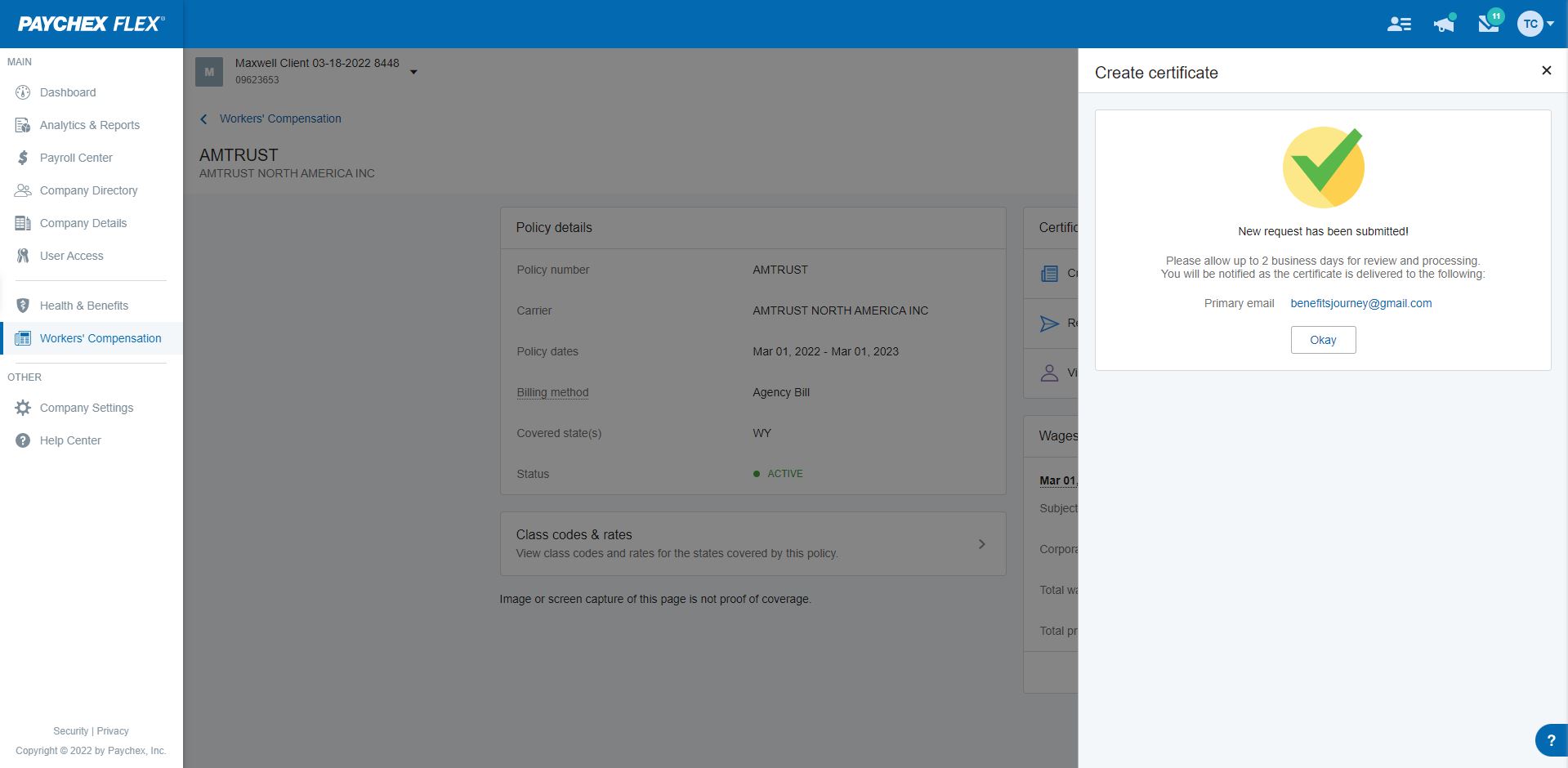Viewport: 1568px width, 768px height.
Task: Open the Privacy footer link
Action: pos(113,731)
